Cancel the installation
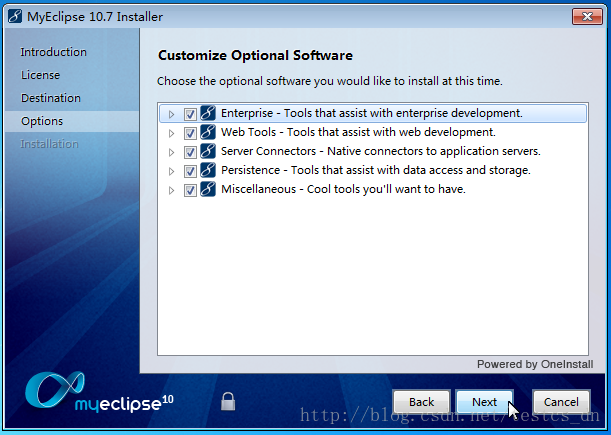This screenshot has width=611, height=435. pyautogui.click(x=561, y=401)
